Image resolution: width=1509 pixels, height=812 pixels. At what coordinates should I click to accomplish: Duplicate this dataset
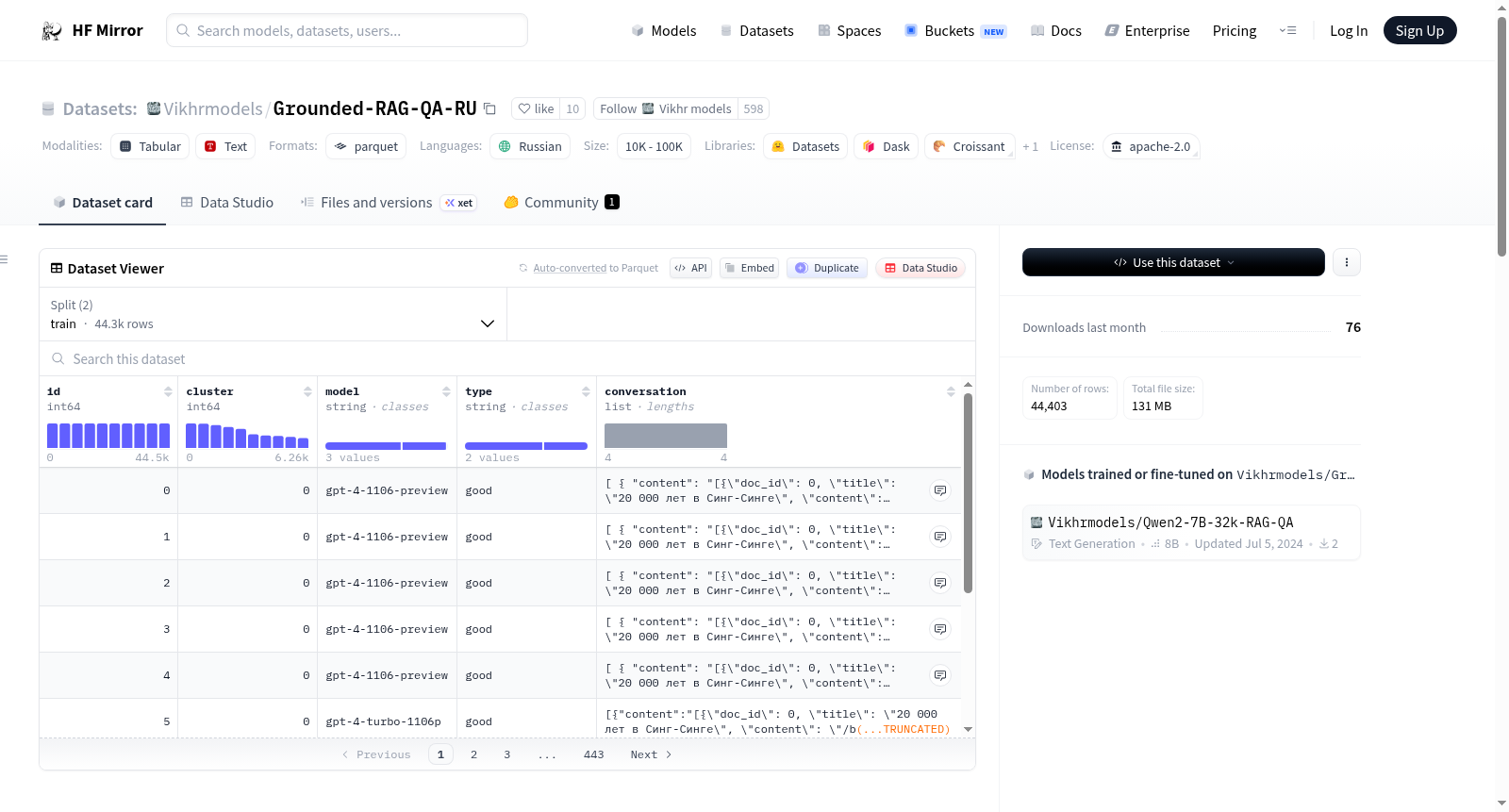827,268
